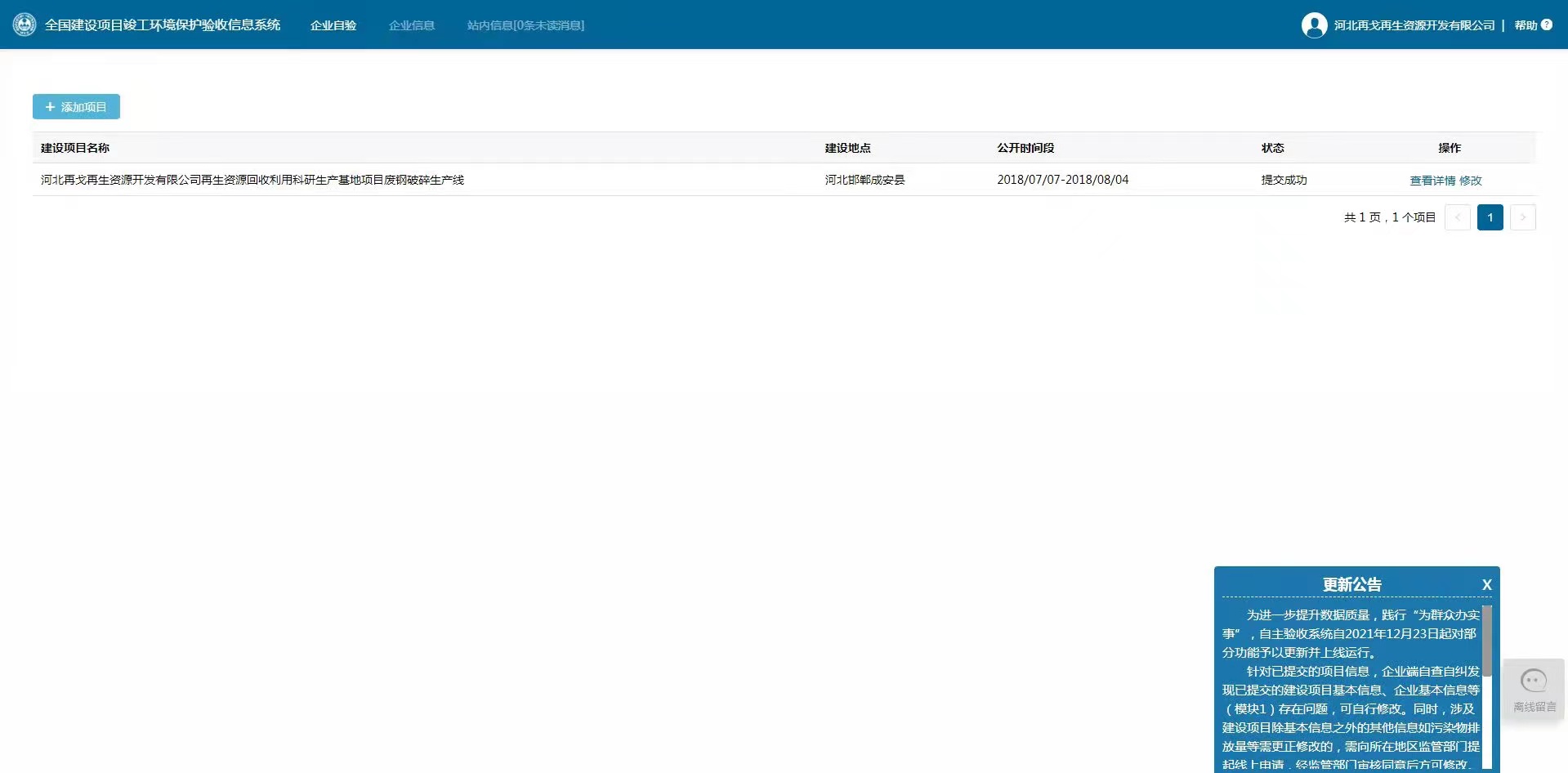Click the system logo emblem icon
The height and width of the screenshot is (773, 1568).
[x=25, y=25]
